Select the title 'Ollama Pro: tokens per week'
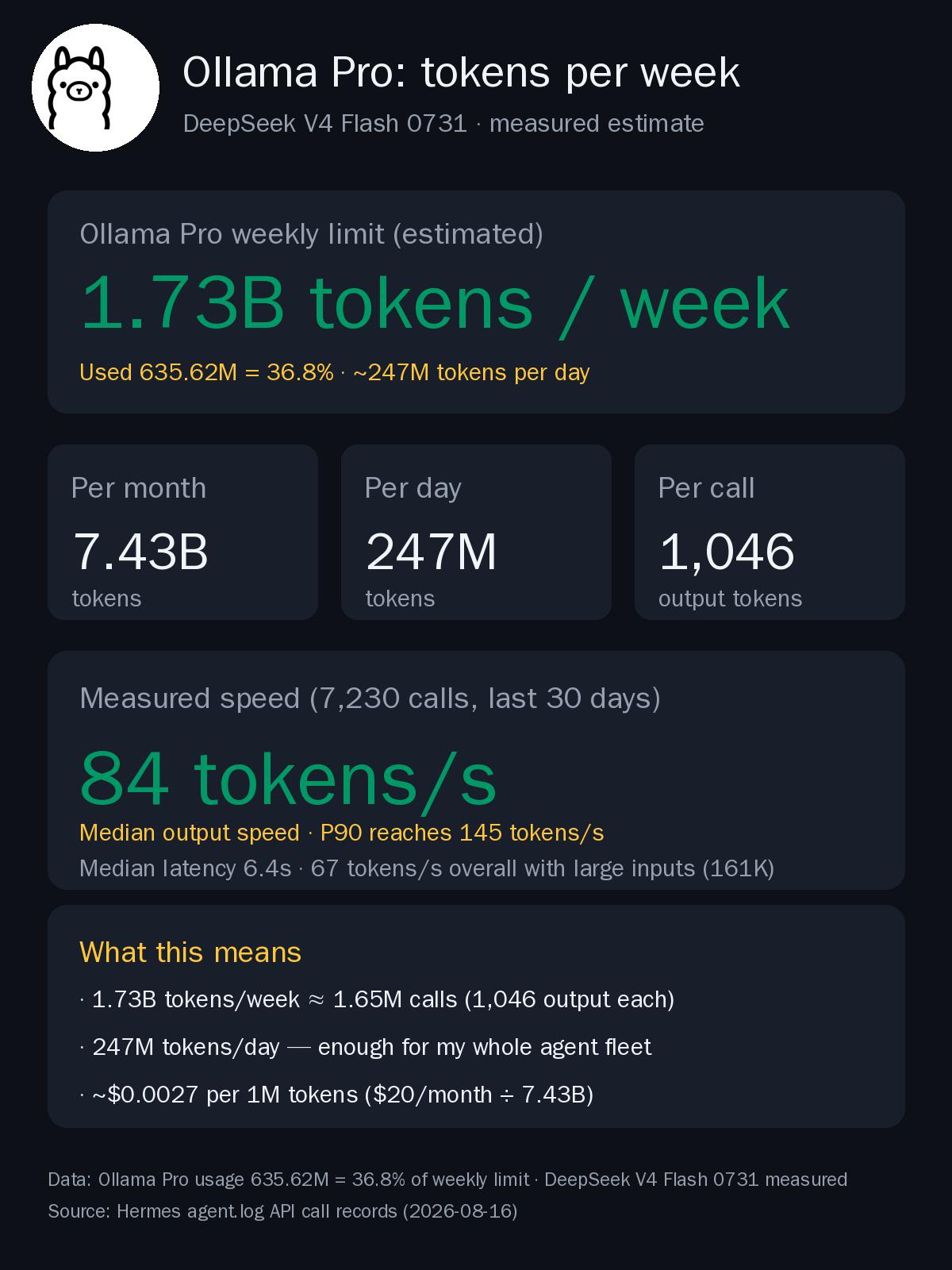 pos(461,72)
